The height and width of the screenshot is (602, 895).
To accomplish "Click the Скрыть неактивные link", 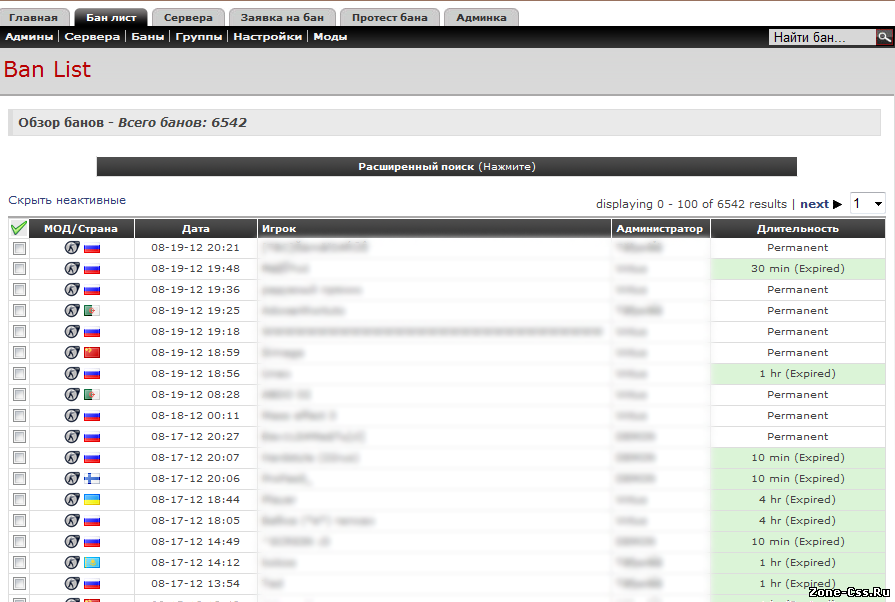I will tap(67, 200).
